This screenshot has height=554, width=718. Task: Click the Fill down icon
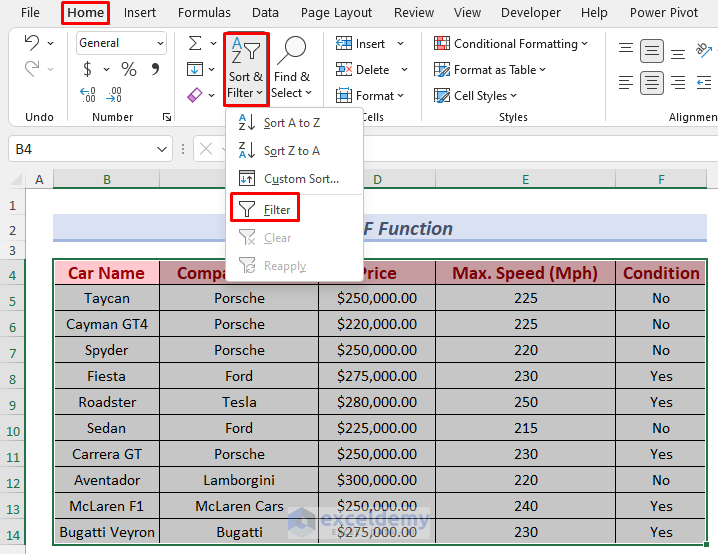[x=195, y=70]
